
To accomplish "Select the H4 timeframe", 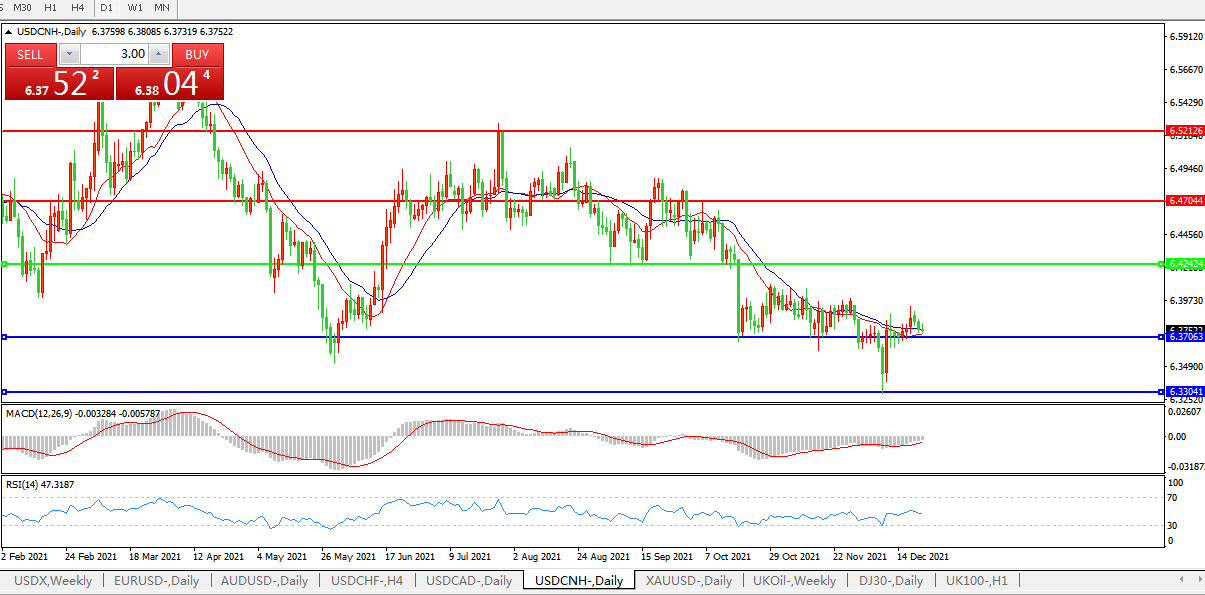I will point(78,8).
